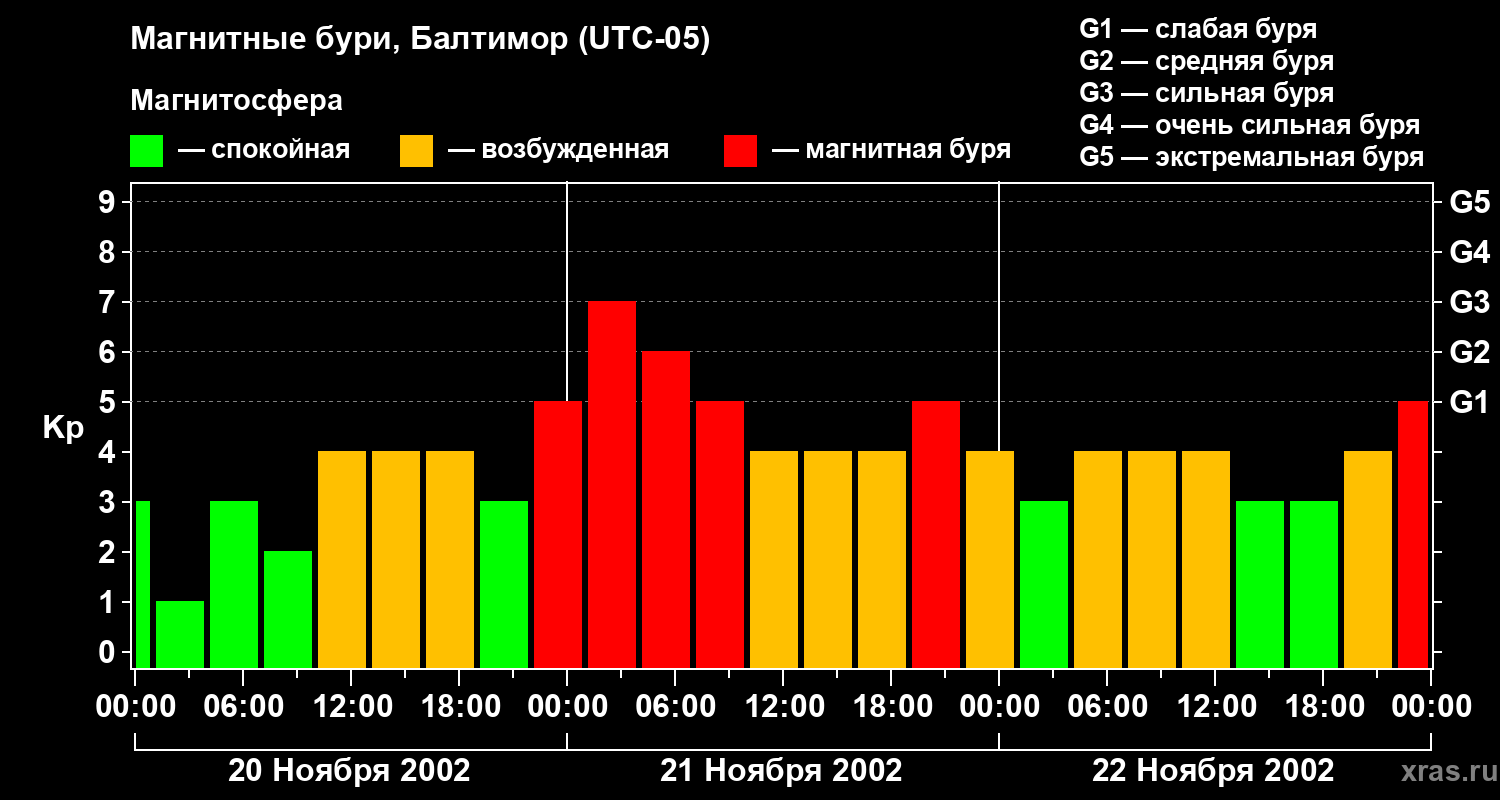1500x800 pixels.
Task: Click the G1 — слабая буря line
Action: pyautogui.click(x=1198, y=29)
